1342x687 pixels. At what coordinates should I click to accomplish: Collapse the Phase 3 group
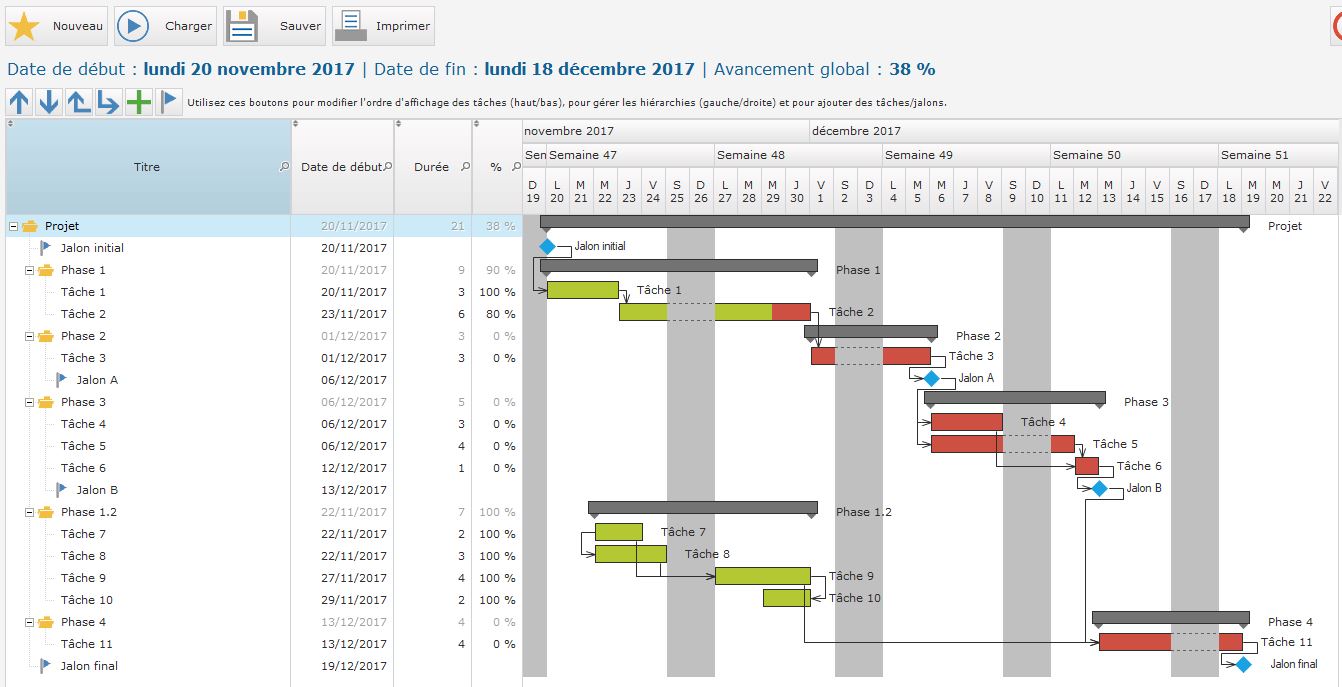click(30, 402)
